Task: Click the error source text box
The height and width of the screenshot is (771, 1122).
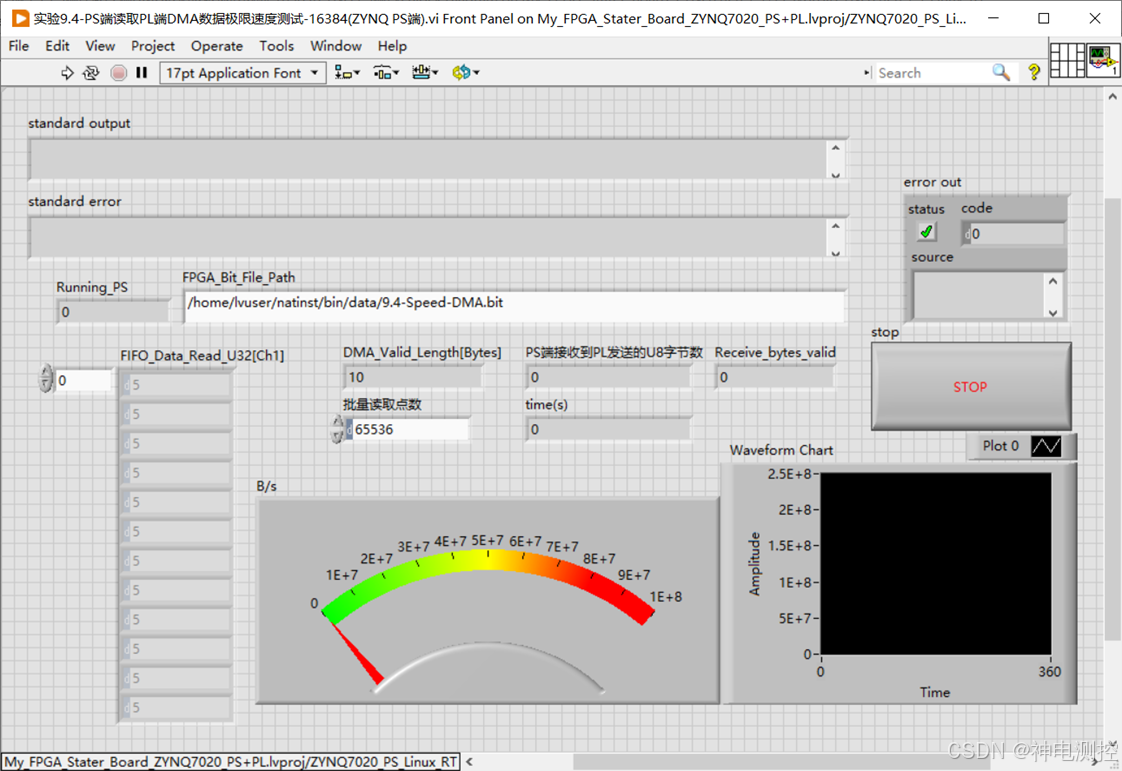Action: tap(979, 296)
